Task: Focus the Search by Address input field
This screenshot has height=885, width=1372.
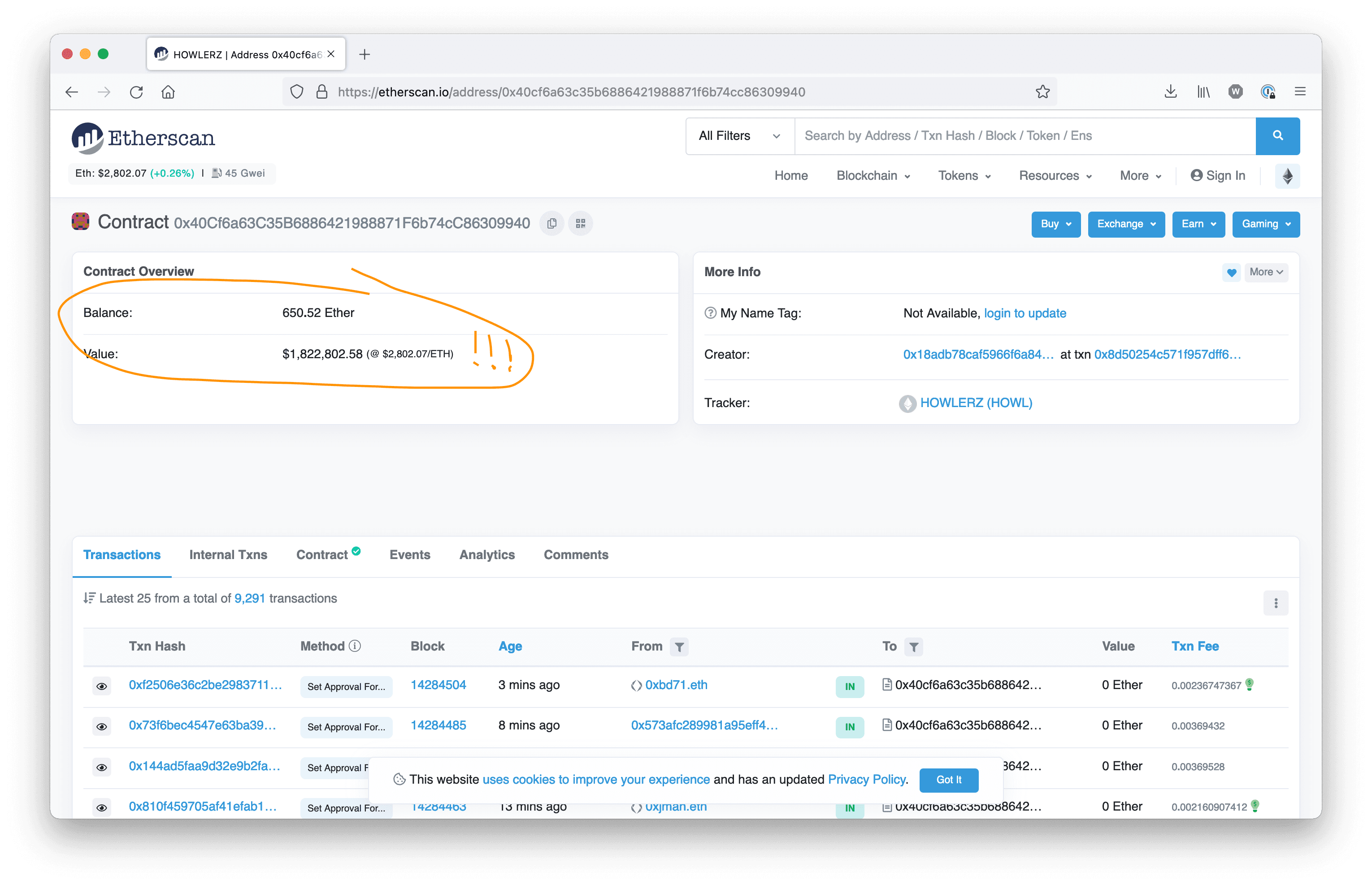Action: pos(1025,136)
